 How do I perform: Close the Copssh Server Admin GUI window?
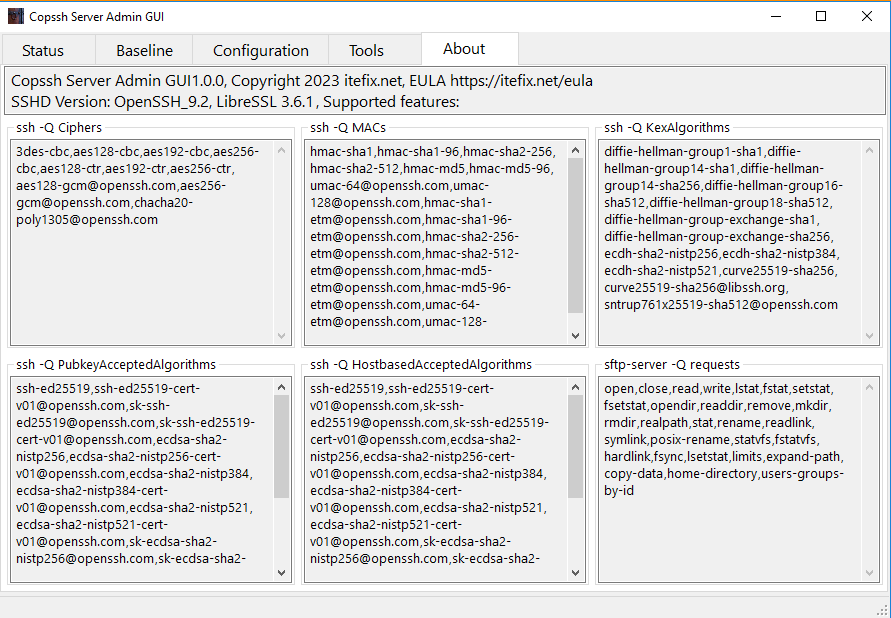(x=867, y=16)
